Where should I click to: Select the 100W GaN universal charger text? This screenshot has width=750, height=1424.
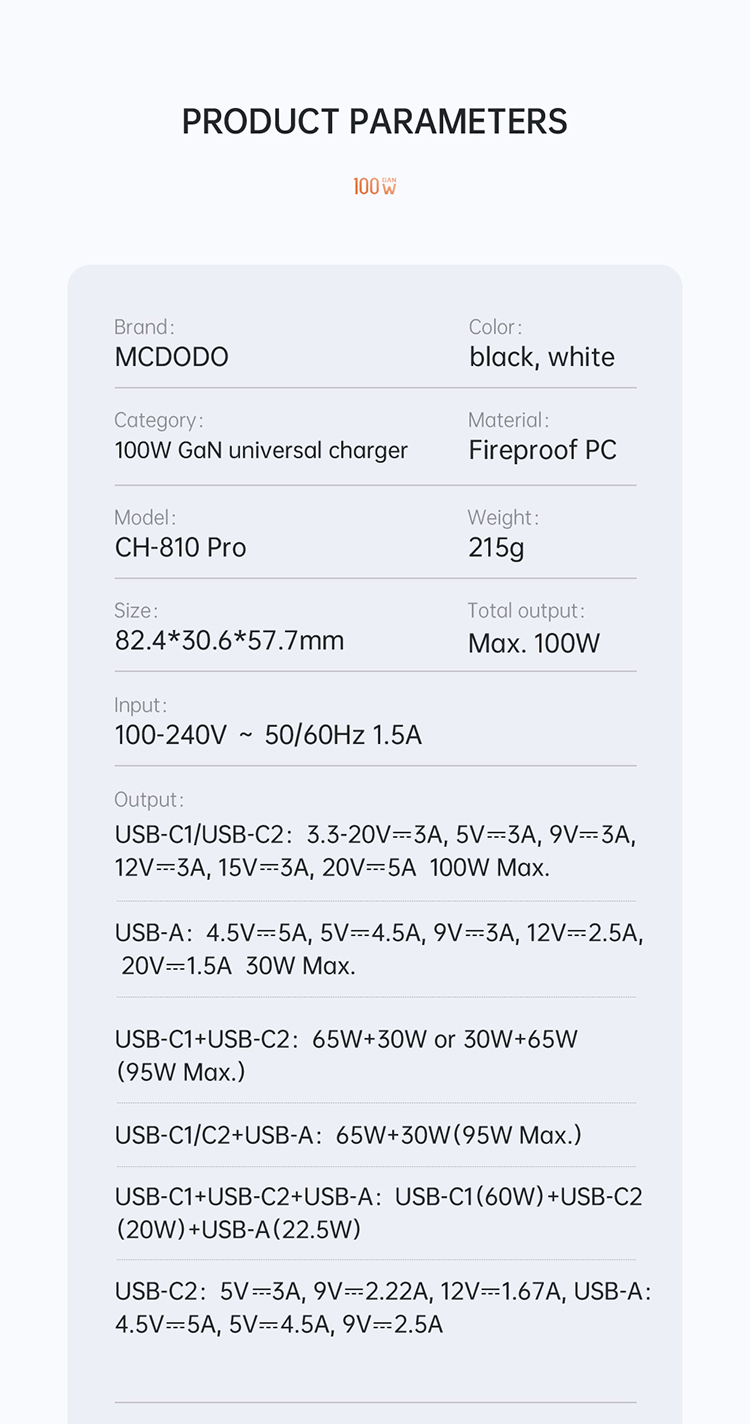coord(261,450)
